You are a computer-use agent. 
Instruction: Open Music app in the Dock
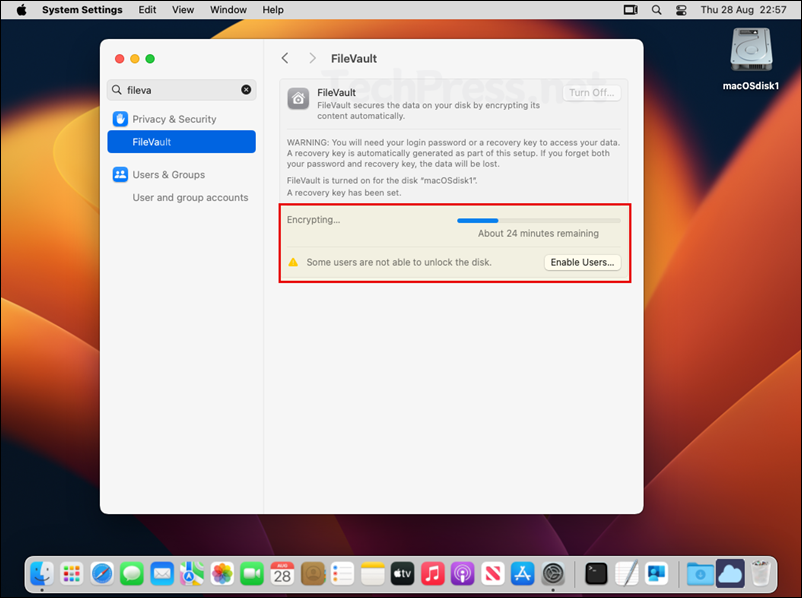coord(433,573)
